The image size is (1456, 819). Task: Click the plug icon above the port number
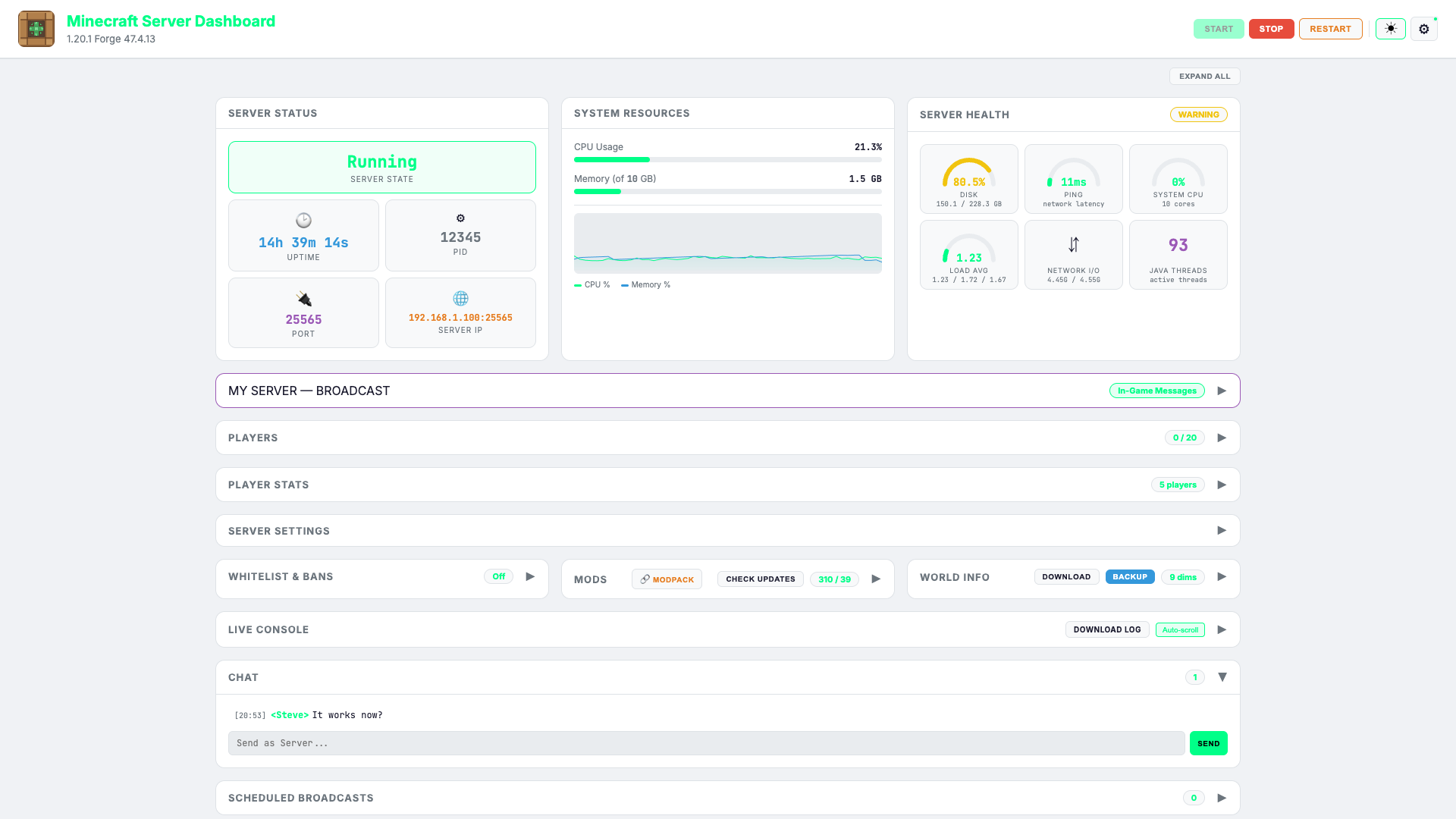click(x=303, y=298)
